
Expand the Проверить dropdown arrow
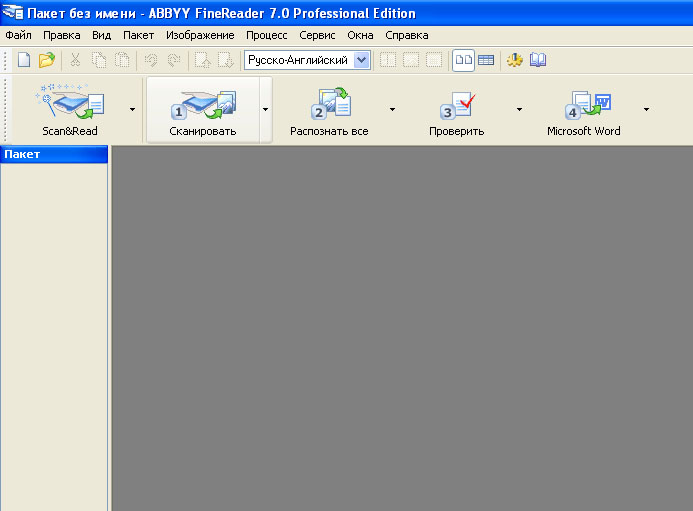point(519,109)
